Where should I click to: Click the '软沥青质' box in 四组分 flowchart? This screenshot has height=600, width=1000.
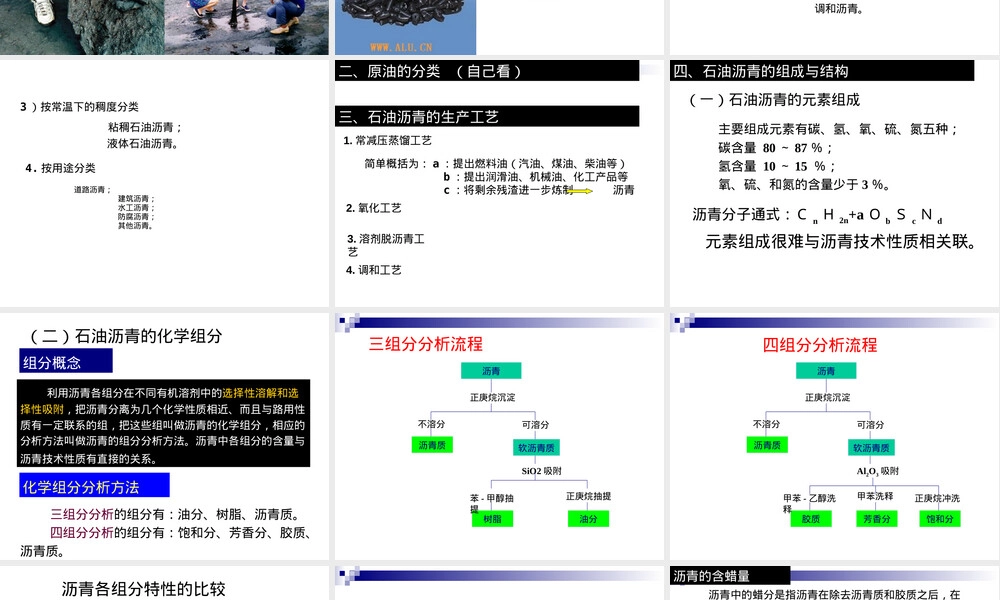click(x=871, y=448)
